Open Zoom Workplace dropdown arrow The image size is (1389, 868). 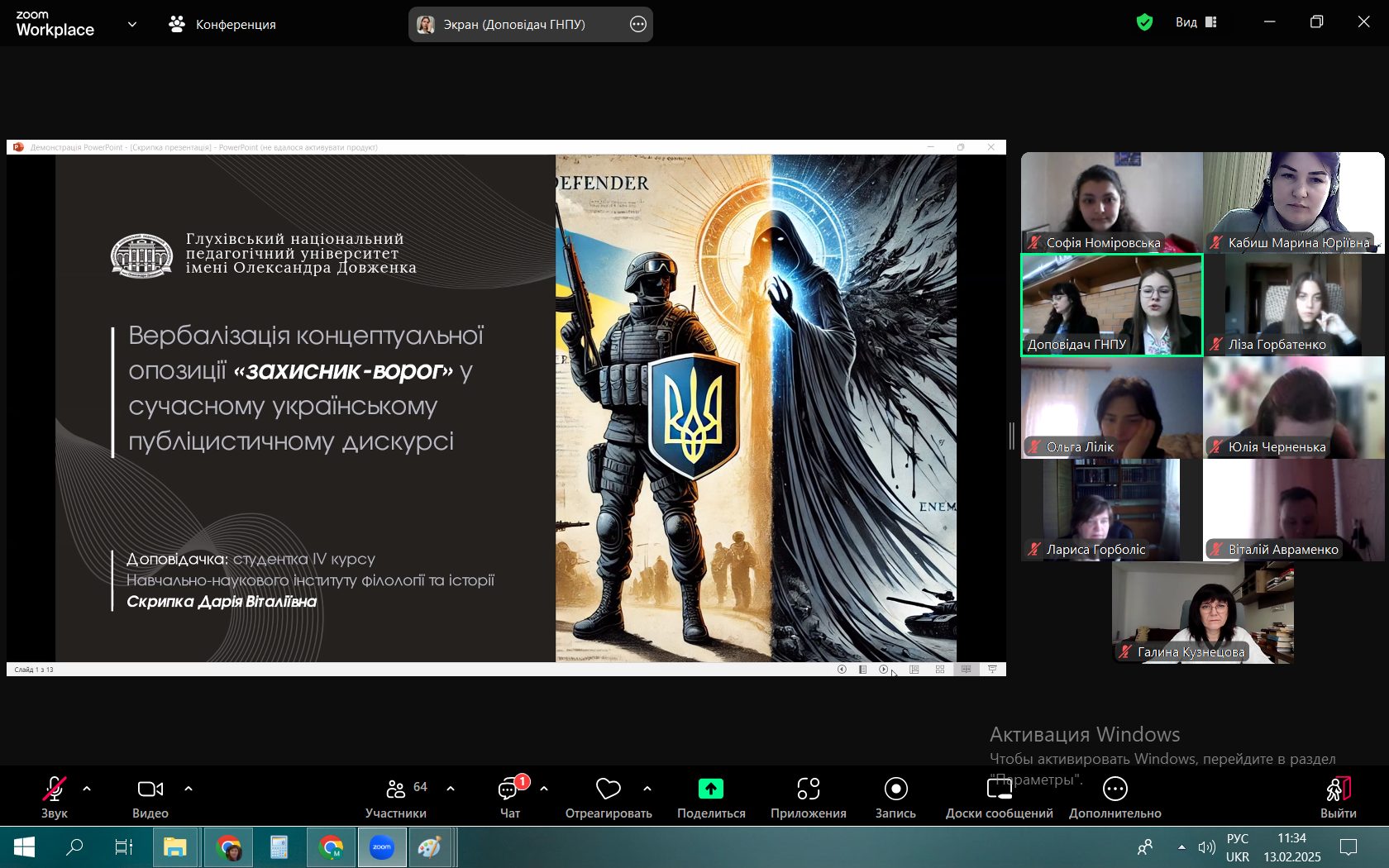pos(132,24)
